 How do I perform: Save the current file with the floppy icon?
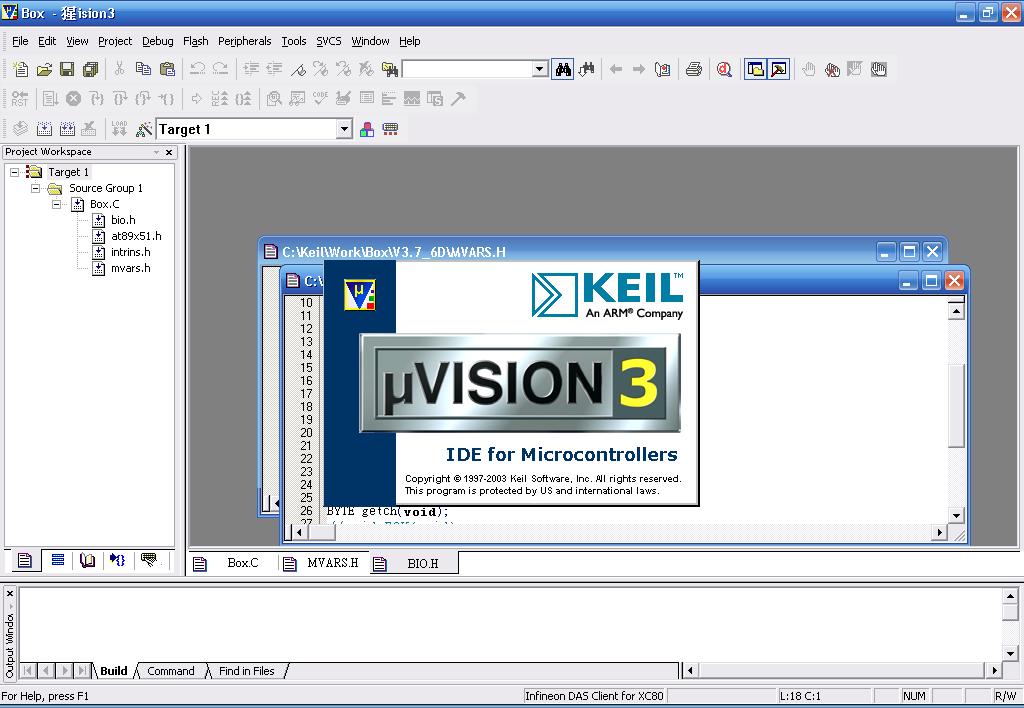pos(67,69)
